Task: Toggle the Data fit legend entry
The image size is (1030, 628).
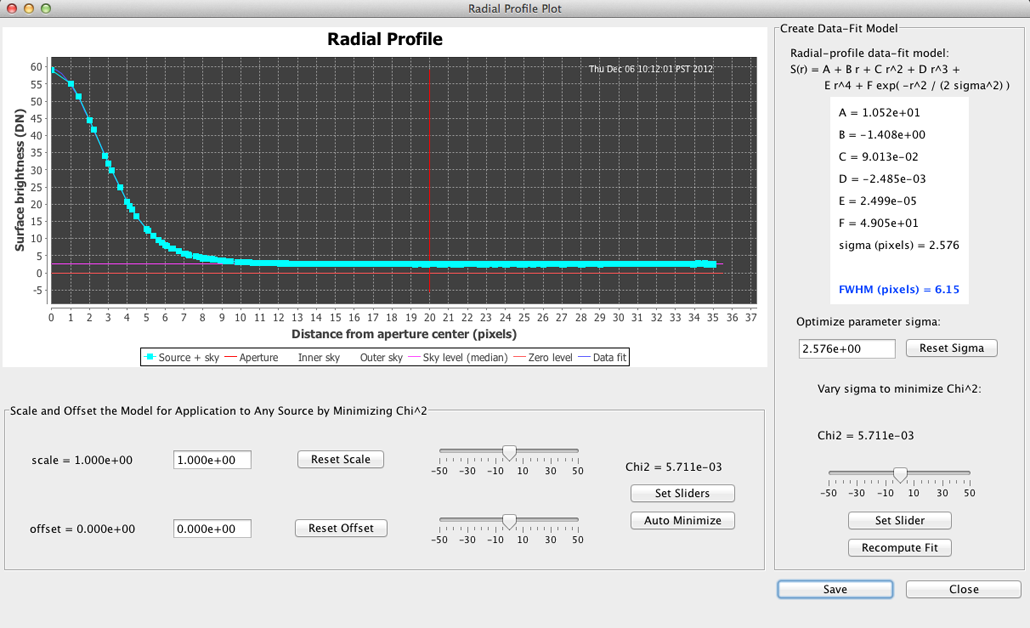Action: pyautogui.click(x=601, y=356)
